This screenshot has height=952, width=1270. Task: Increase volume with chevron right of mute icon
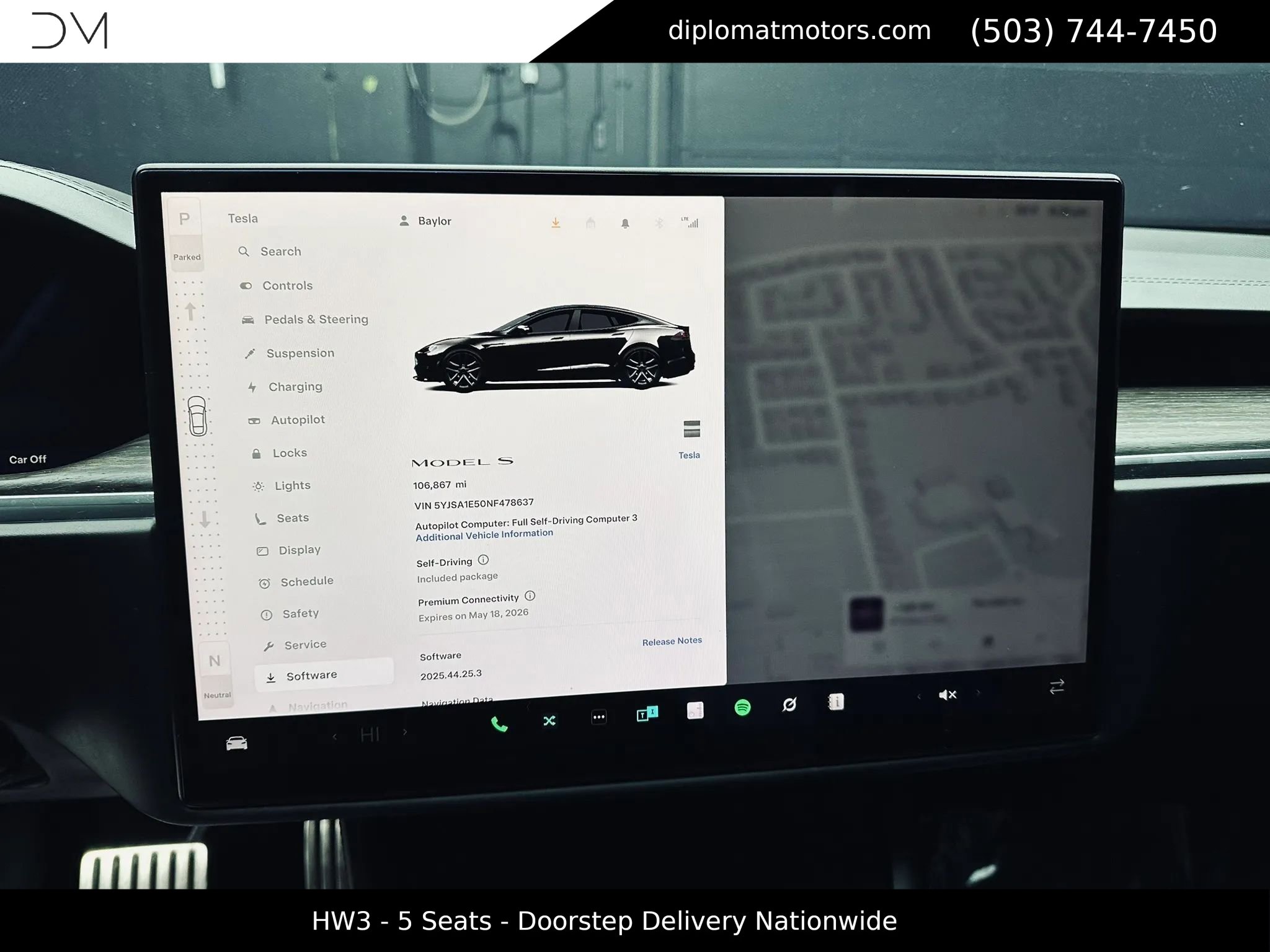point(978,693)
